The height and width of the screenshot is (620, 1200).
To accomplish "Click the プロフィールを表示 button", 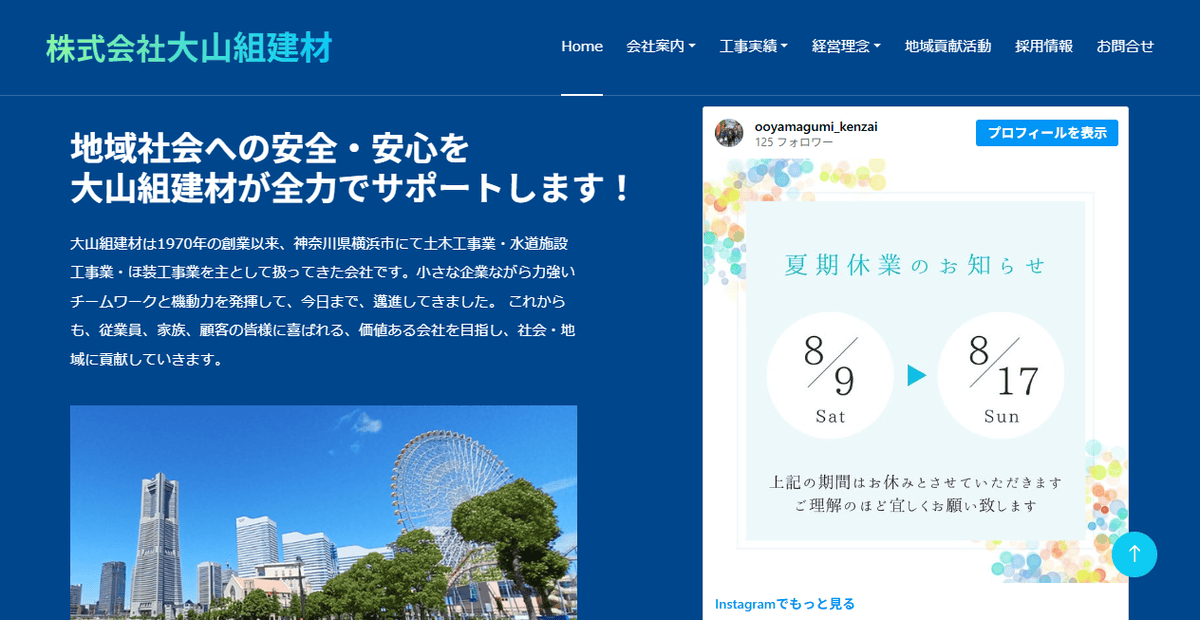I will tap(1046, 132).
